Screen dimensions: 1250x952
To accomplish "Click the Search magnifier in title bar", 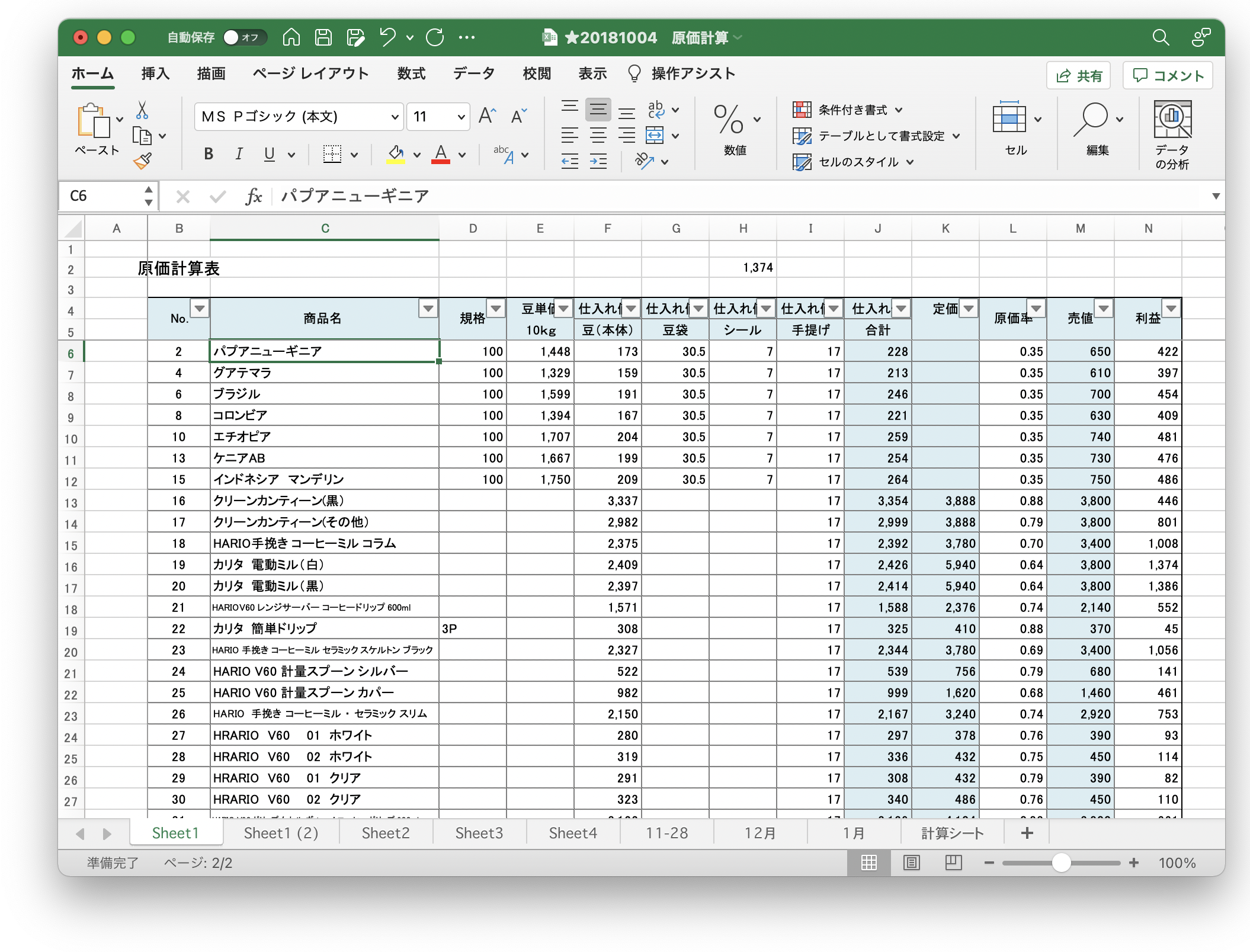I will pyautogui.click(x=1161, y=37).
